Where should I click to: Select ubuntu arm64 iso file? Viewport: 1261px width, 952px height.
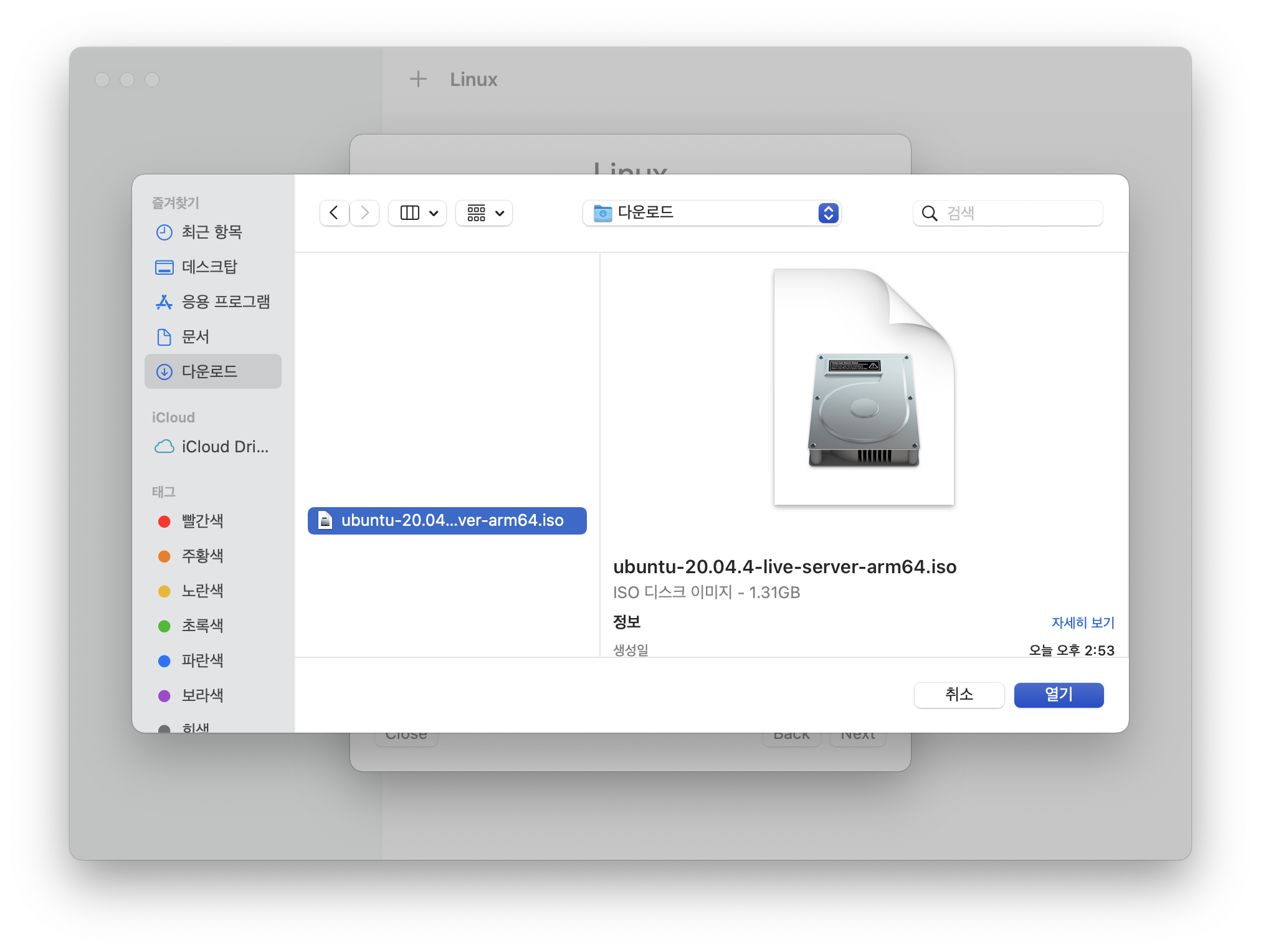tap(447, 521)
